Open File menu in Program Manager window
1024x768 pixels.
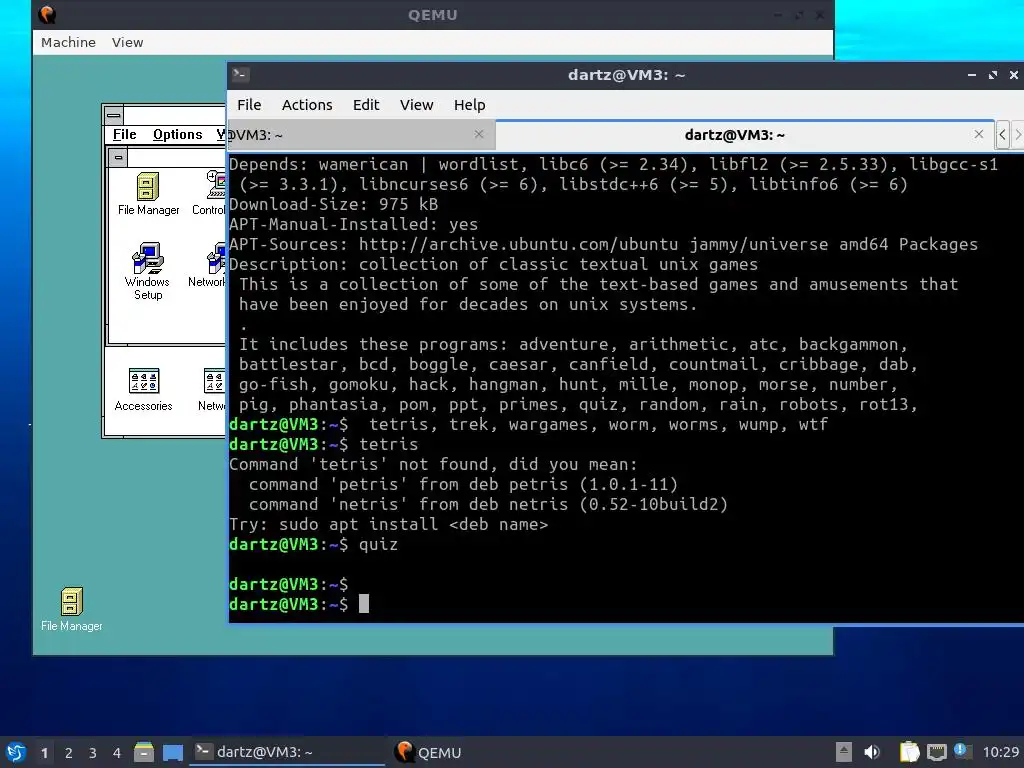[x=124, y=135]
